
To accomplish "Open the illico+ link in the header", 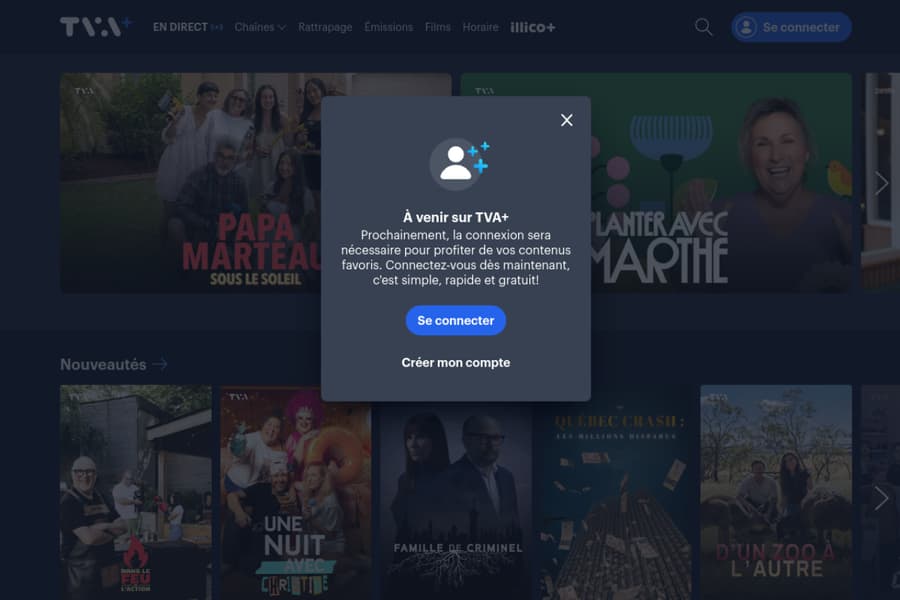I will click(533, 27).
